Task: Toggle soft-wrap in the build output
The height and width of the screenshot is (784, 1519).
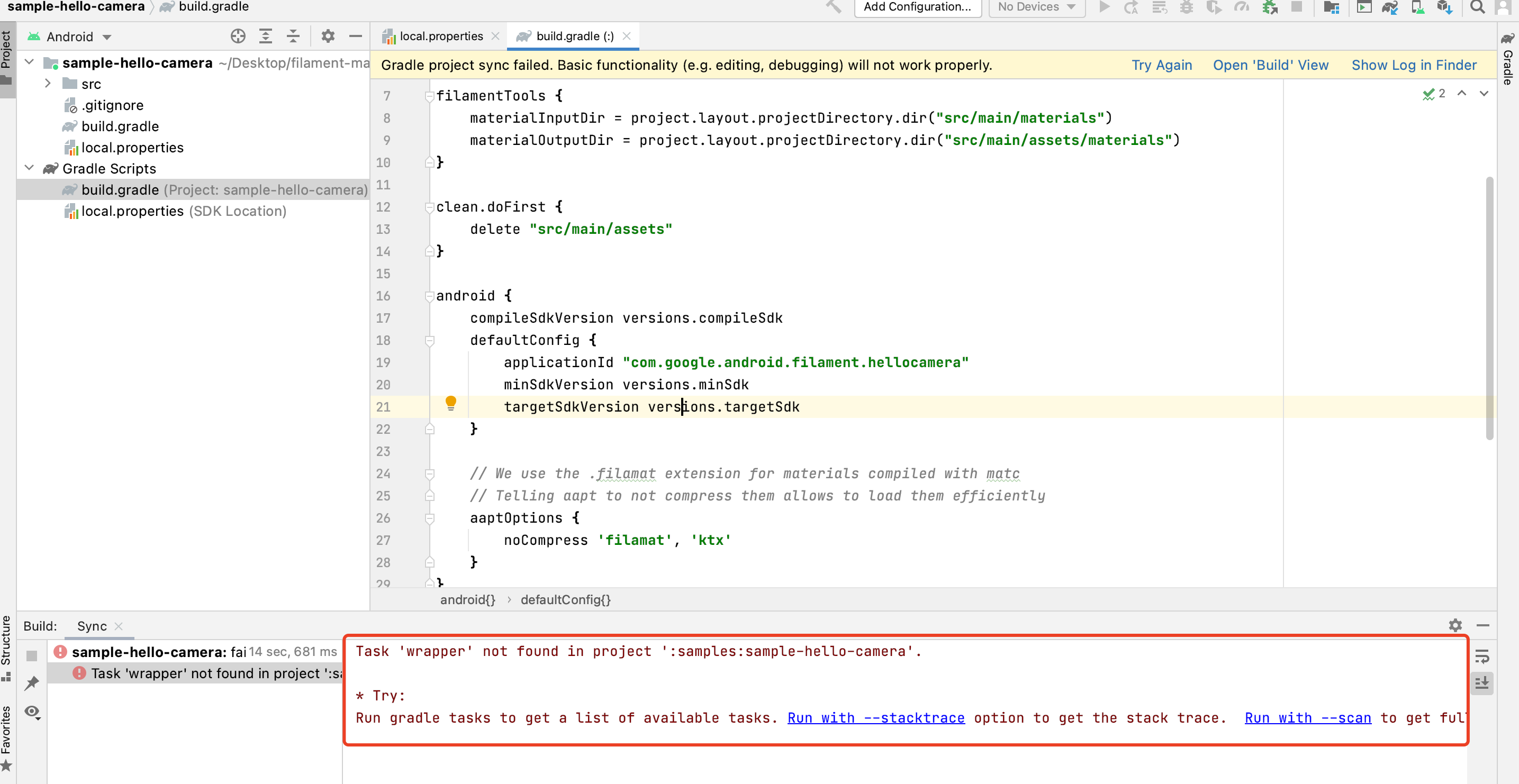Action: pyautogui.click(x=1483, y=656)
